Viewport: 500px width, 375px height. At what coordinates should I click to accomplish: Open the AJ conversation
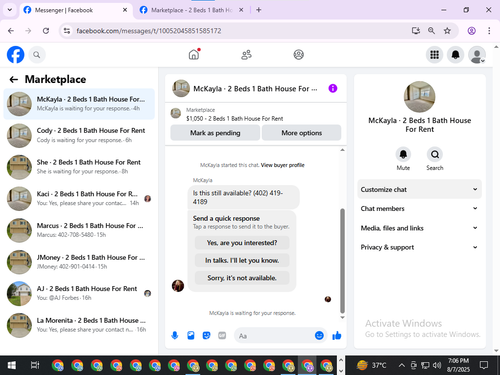tap(79, 293)
